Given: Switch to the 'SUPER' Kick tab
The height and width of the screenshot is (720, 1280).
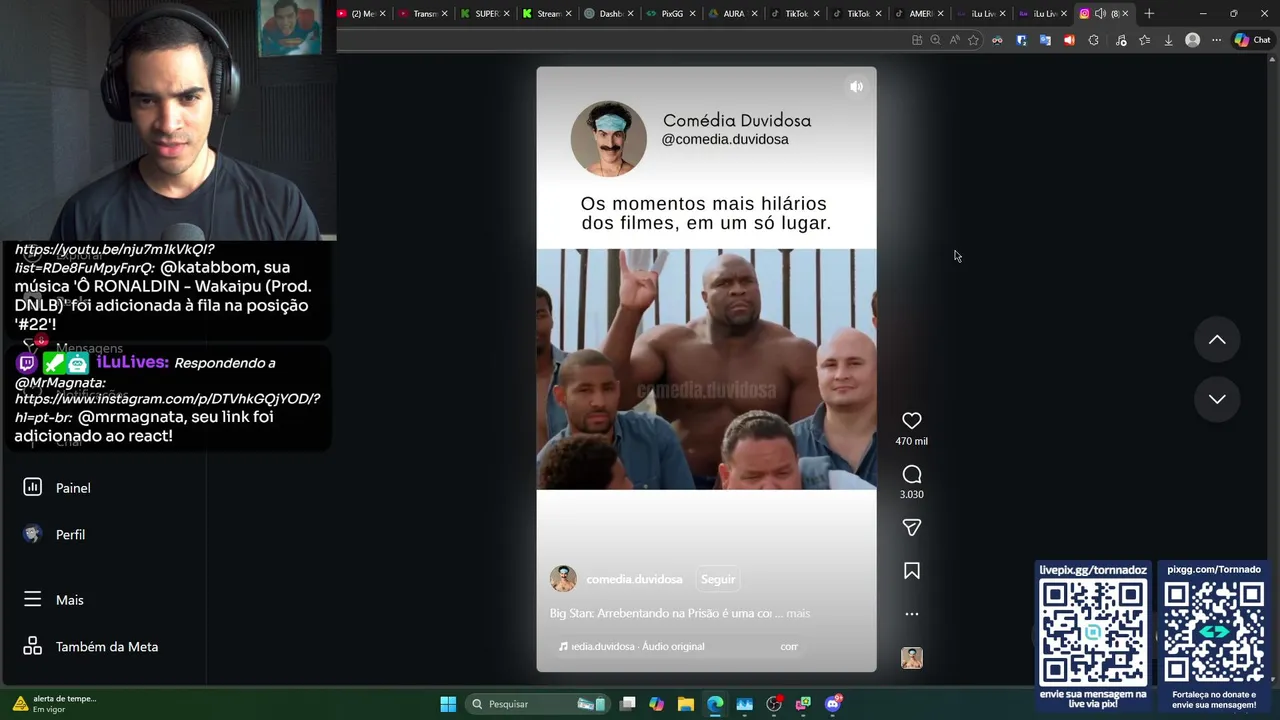Looking at the screenshot, I should pyautogui.click(x=486, y=13).
